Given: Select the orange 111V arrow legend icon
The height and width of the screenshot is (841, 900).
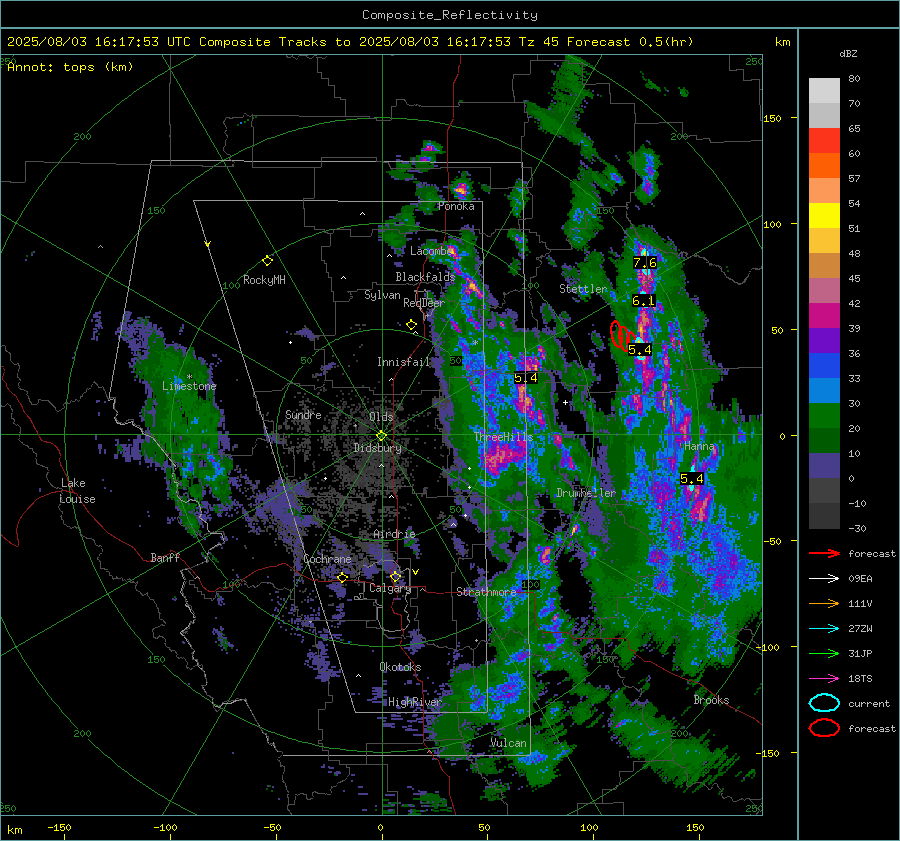Looking at the screenshot, I should pos(824,603).
